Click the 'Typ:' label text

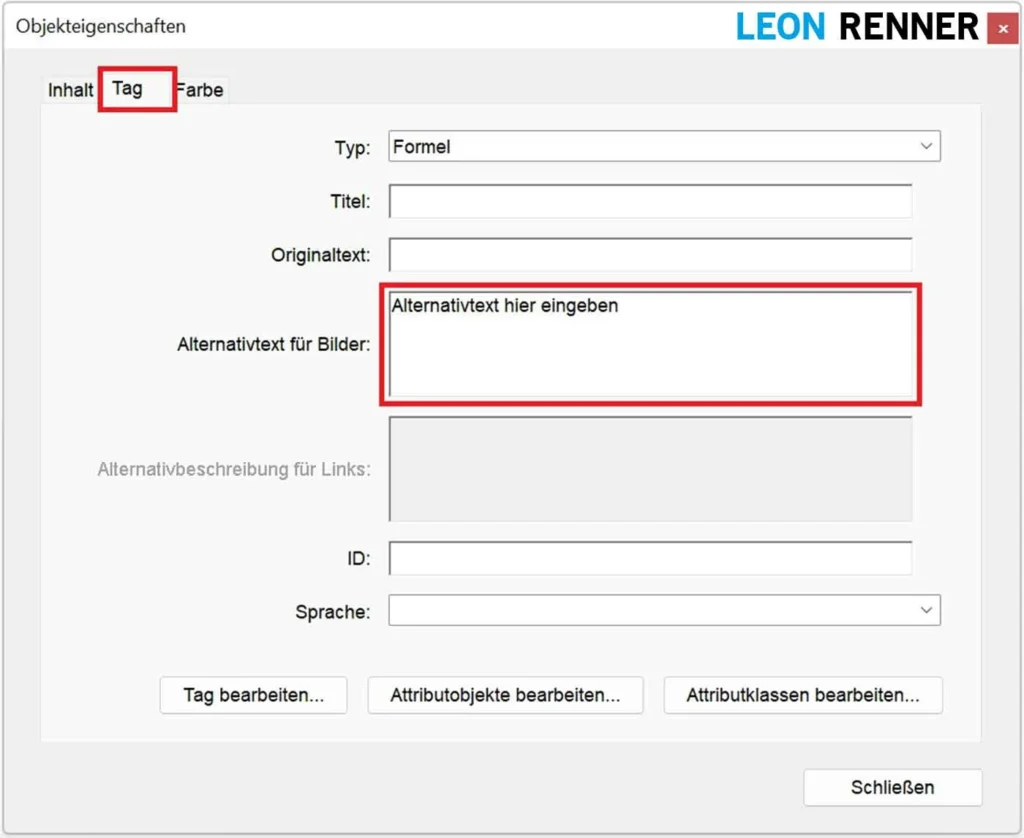point(352,148)
